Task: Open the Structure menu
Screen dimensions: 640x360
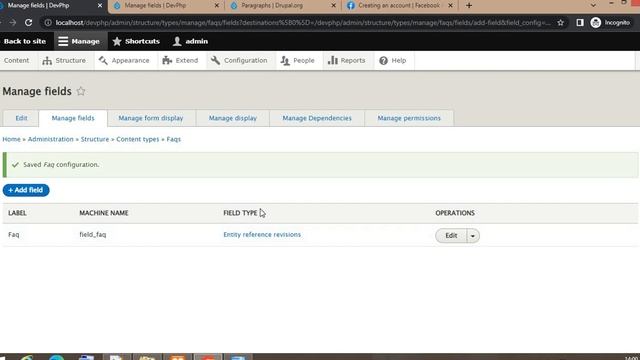Action: click(64, 60)
